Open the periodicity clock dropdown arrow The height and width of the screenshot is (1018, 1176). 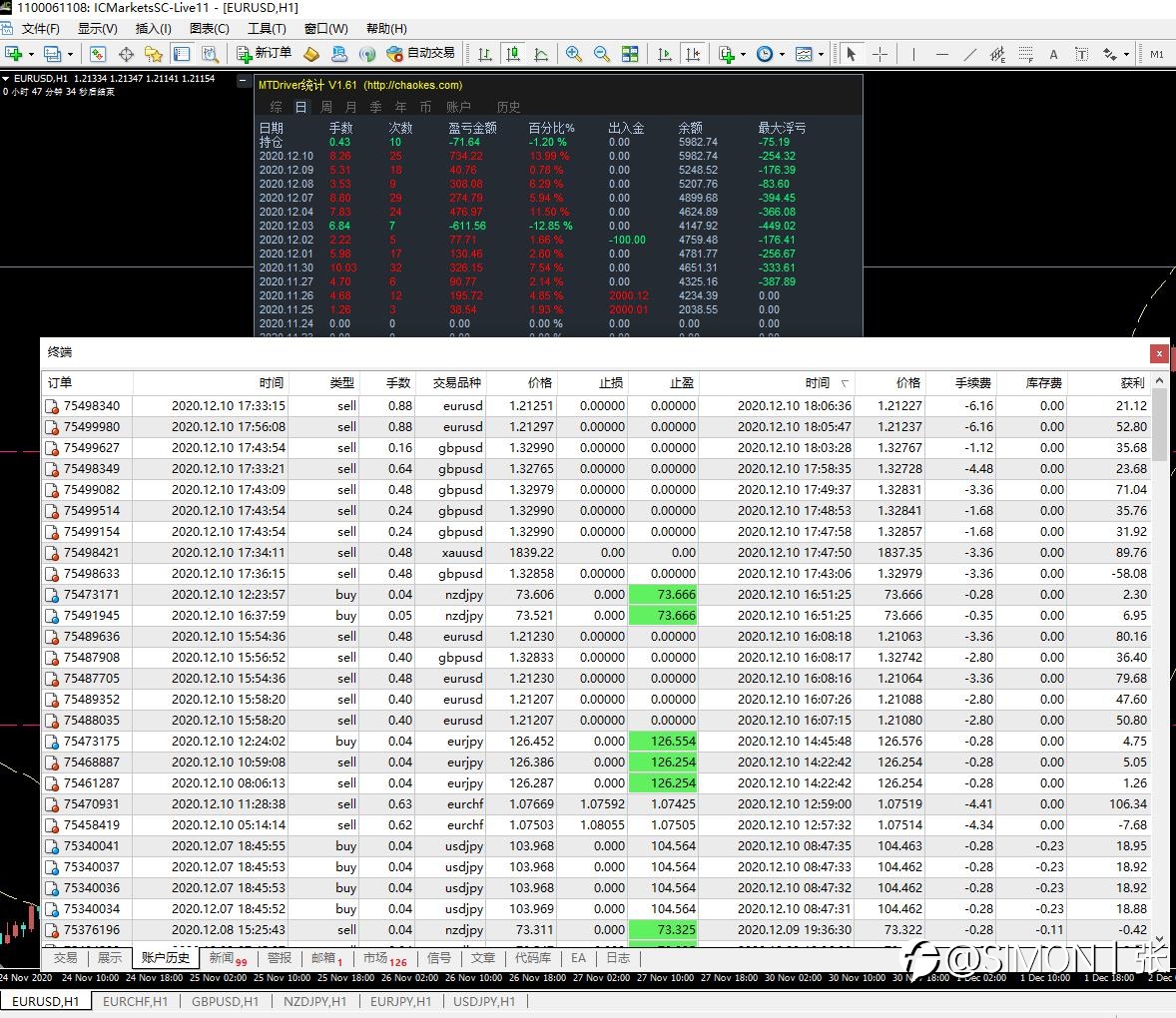pyautogui.click(x=783, y=54)
